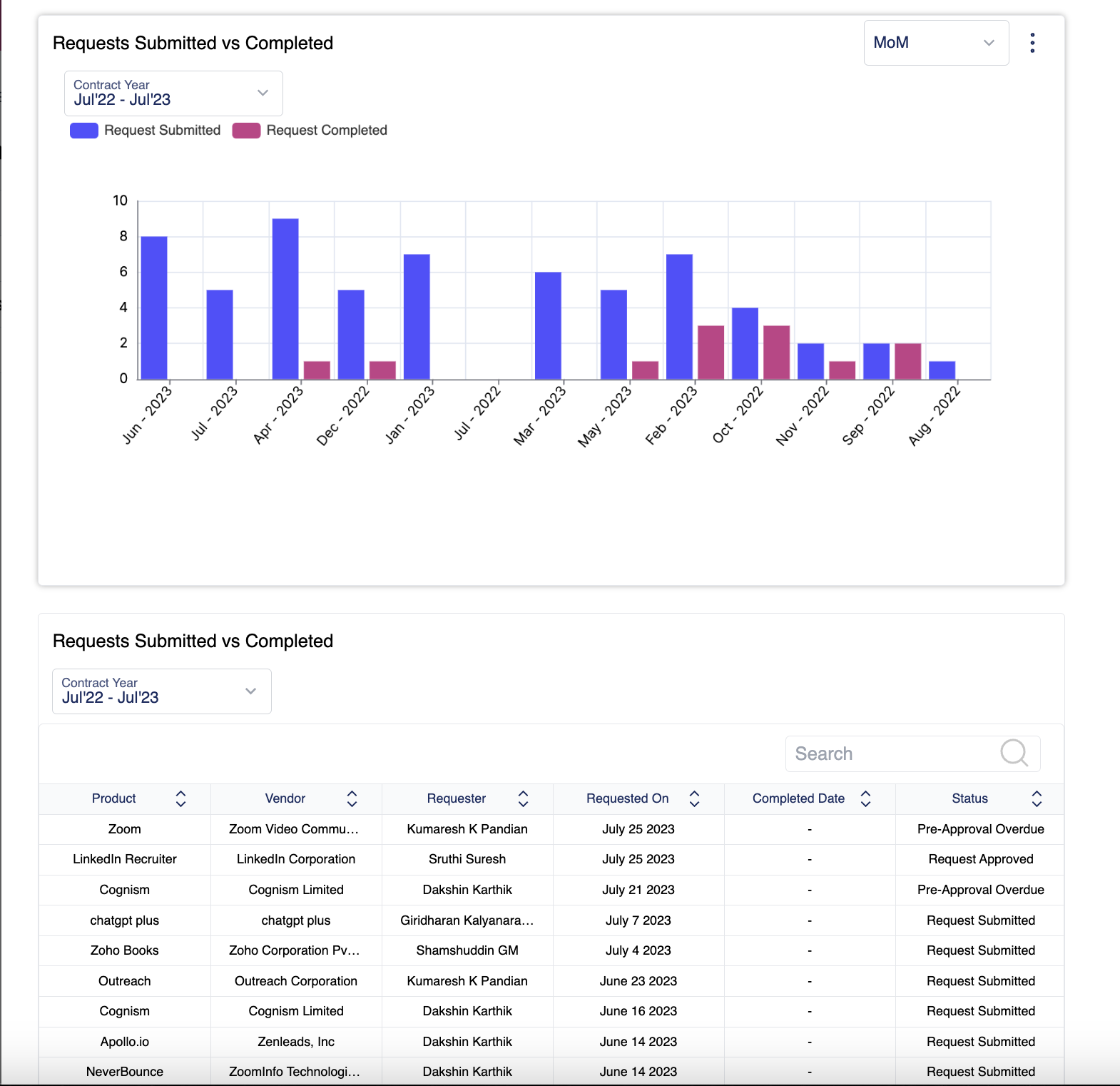This screenshot has height=1086, width=1120.
Task: Click the Zoom Video Commu… vendor cell
Action: pyautogui.click(x=296, y=829)
